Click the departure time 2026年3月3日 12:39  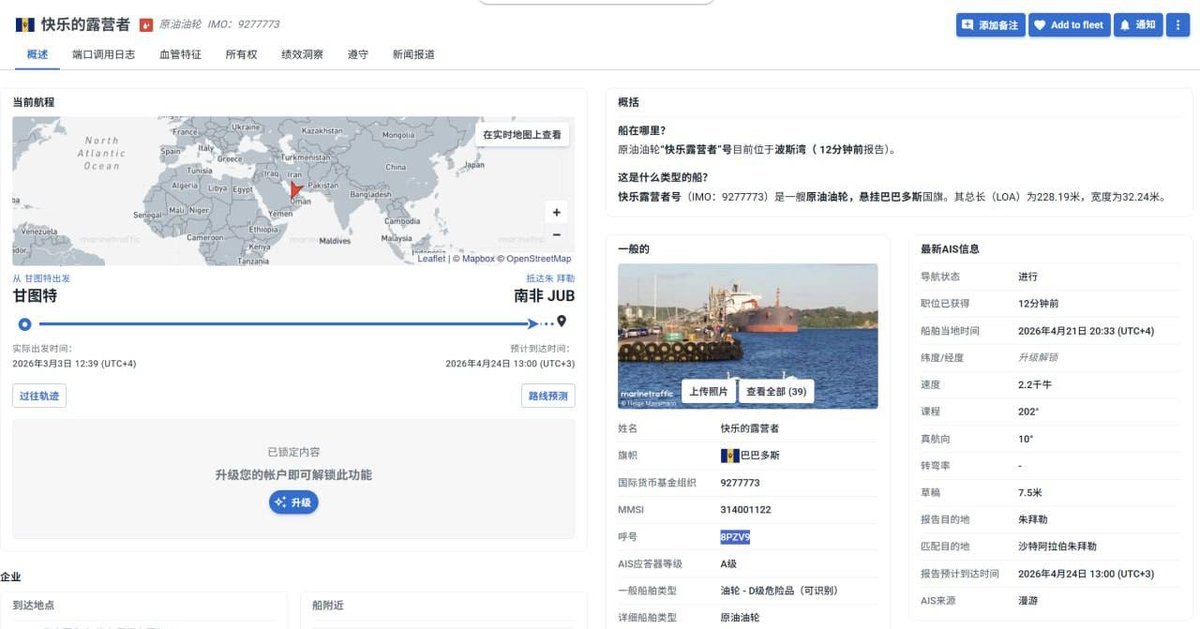coord(74,363)
